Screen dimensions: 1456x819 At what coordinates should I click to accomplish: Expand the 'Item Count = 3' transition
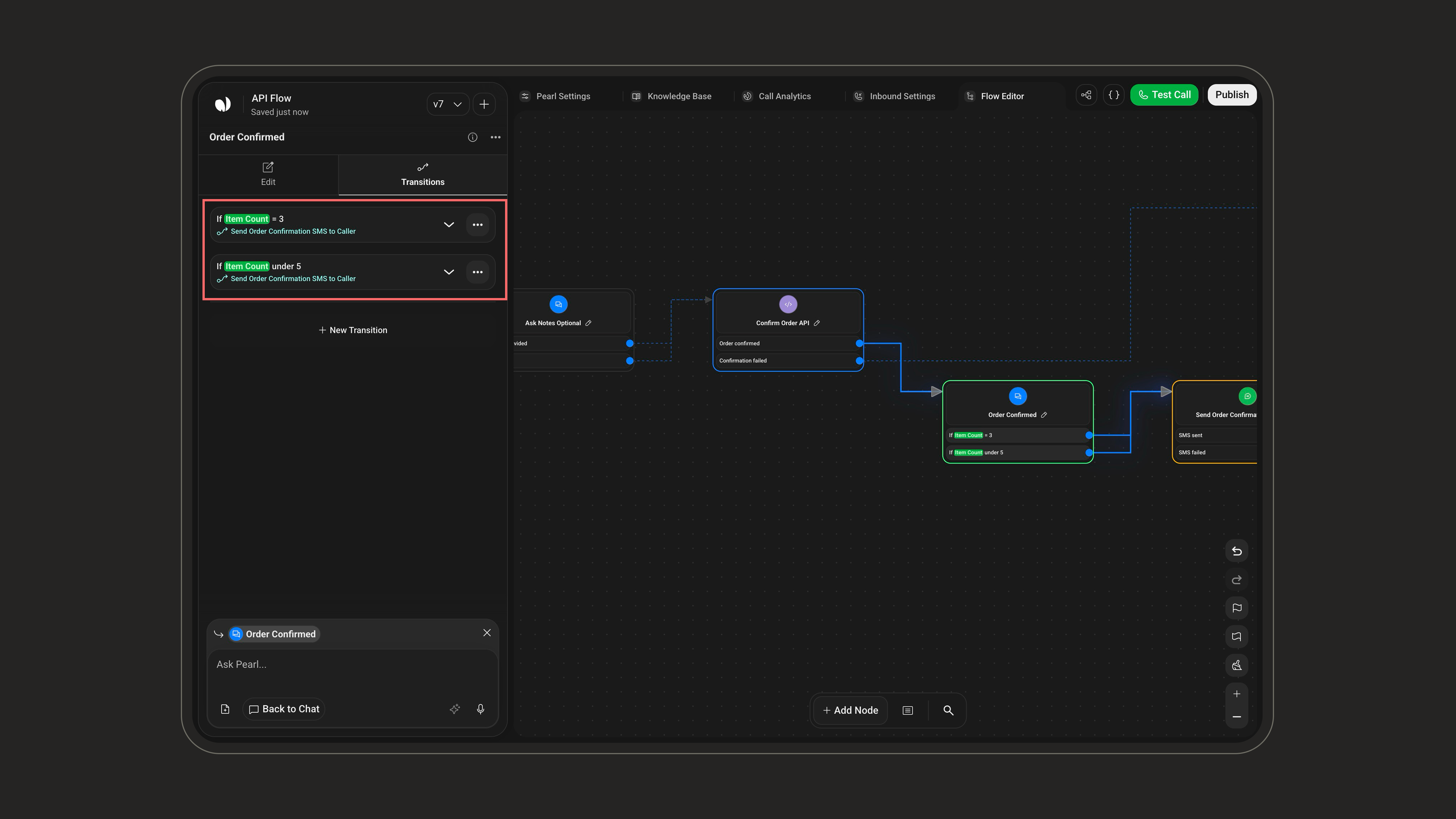coord(449,225)
